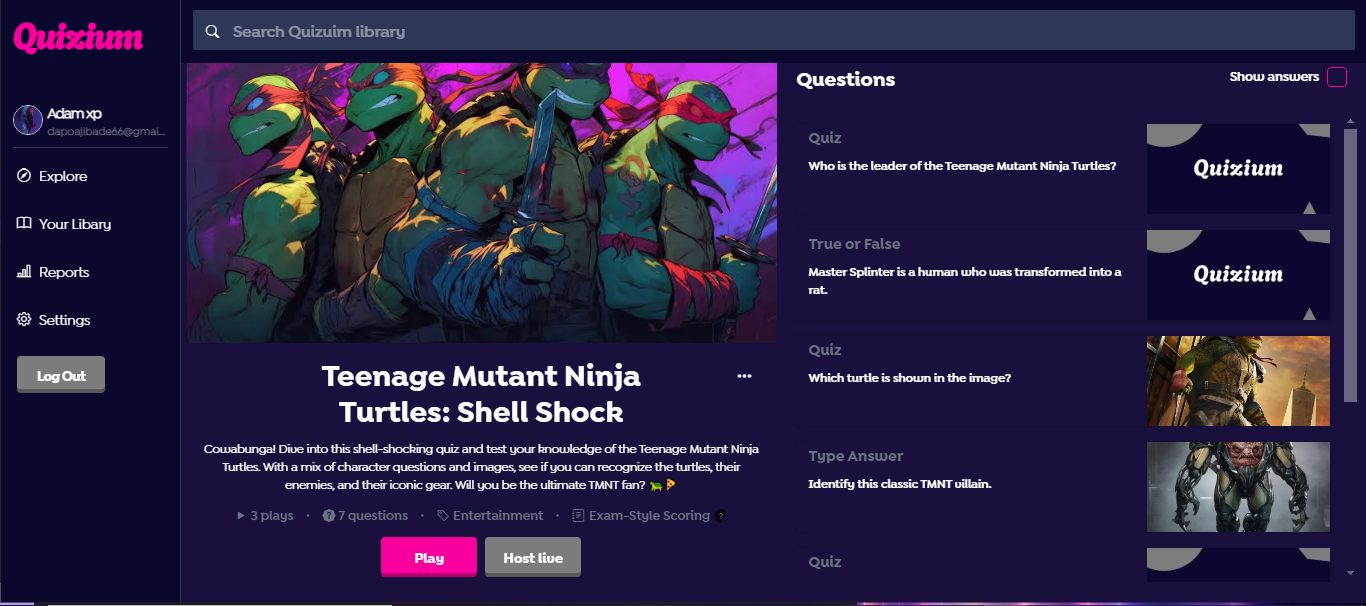Click the plays triangle icon
The width and height of the screenshot is (1366, 606).
click(241, 516)
